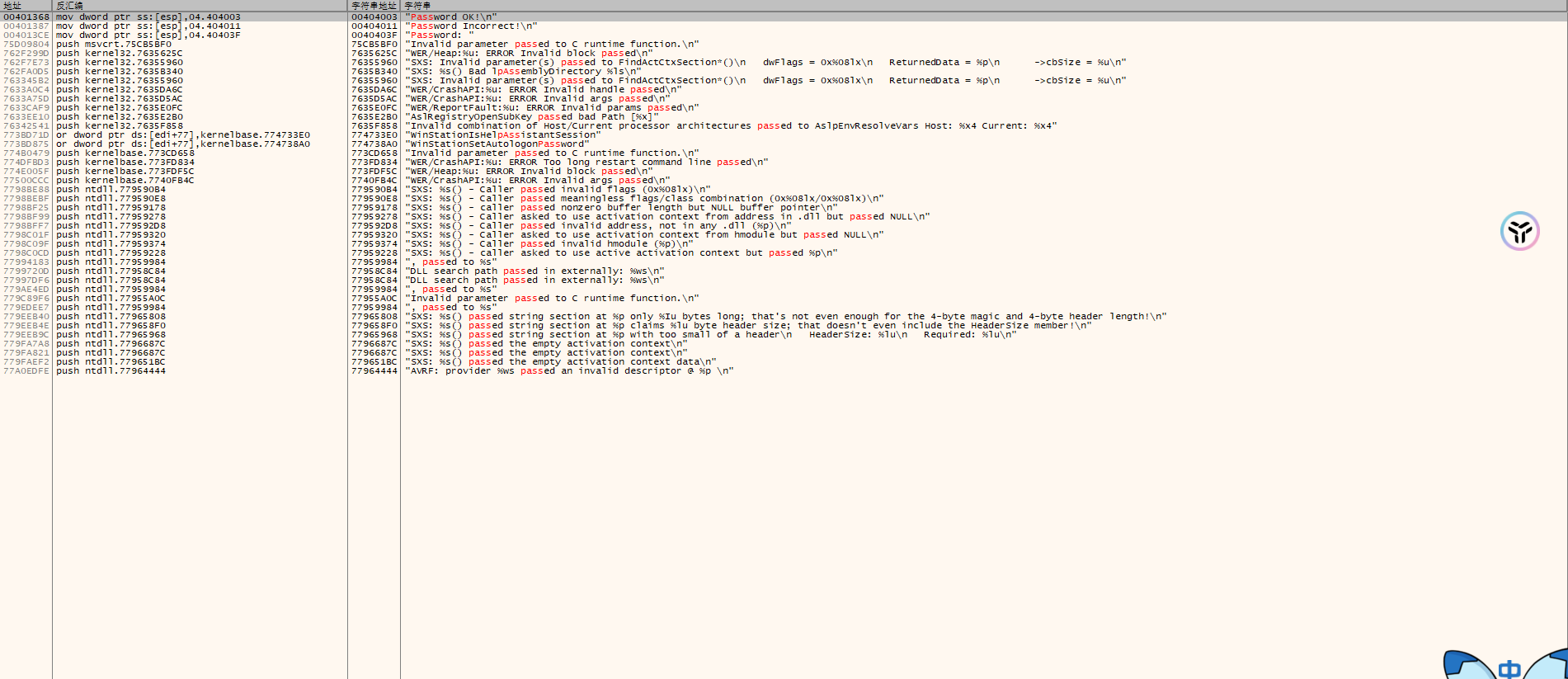1568x679 pixels.
Task: Sort by the 地址 column header
Action: tap(13, 6)
